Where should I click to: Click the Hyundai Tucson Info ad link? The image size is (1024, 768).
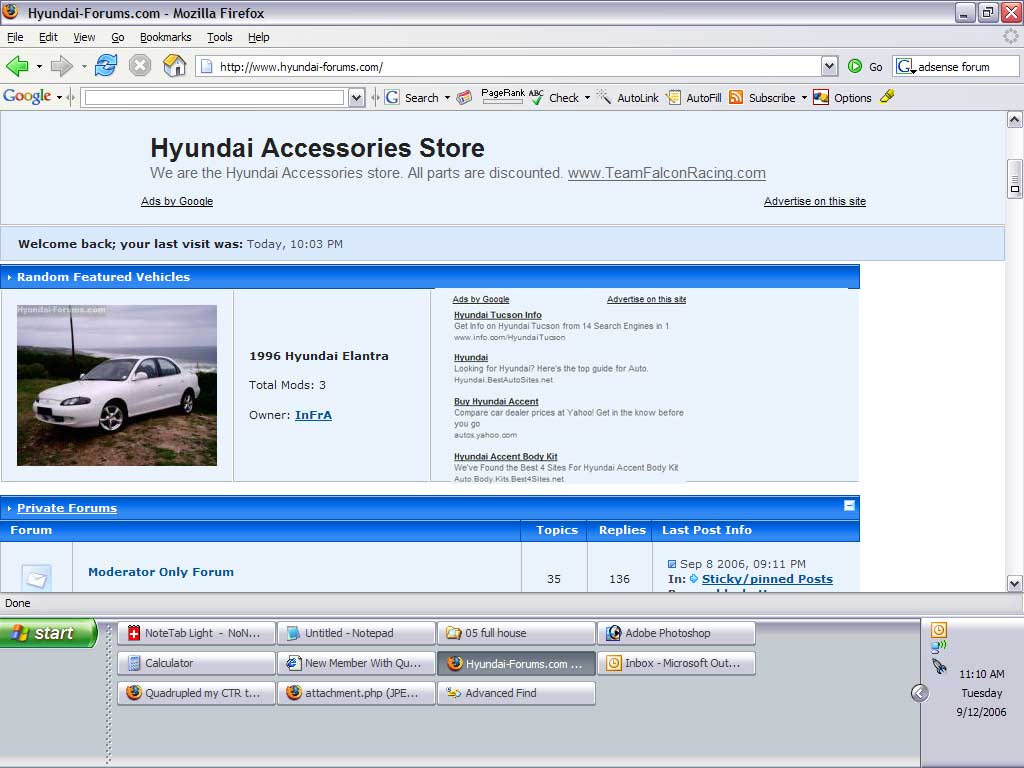pos(498,315)
